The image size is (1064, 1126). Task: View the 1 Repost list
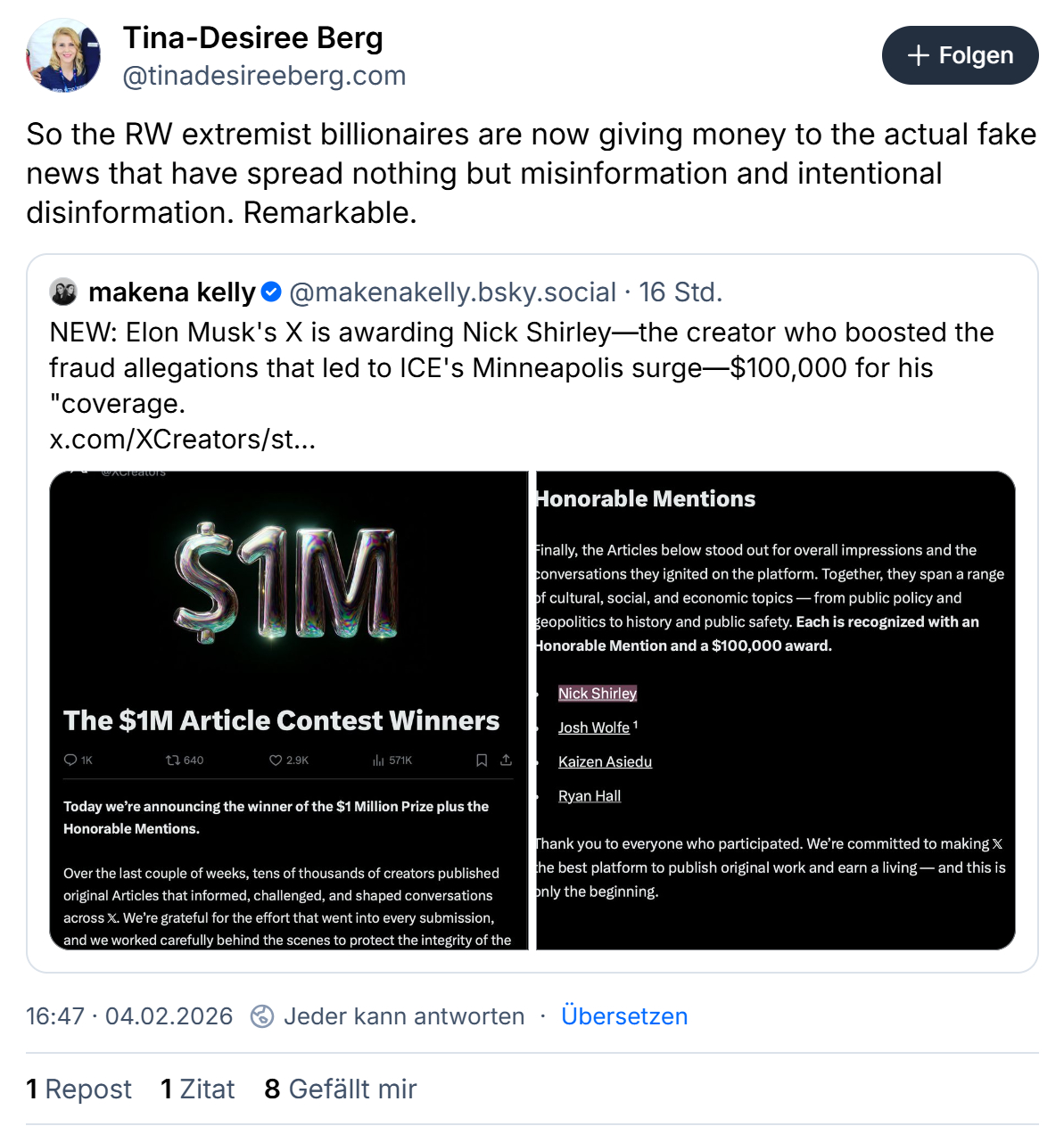point(79,1089)
